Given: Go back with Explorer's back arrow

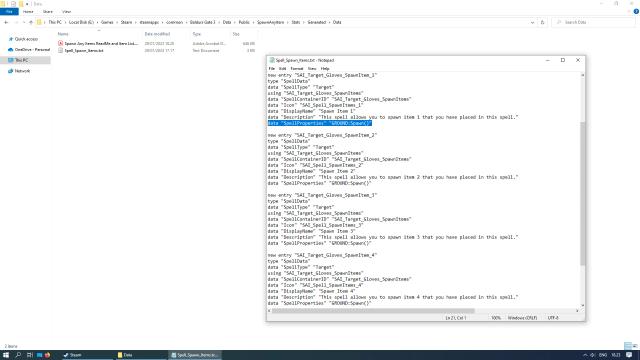Looking at the screenshot, I should [6, 22].
